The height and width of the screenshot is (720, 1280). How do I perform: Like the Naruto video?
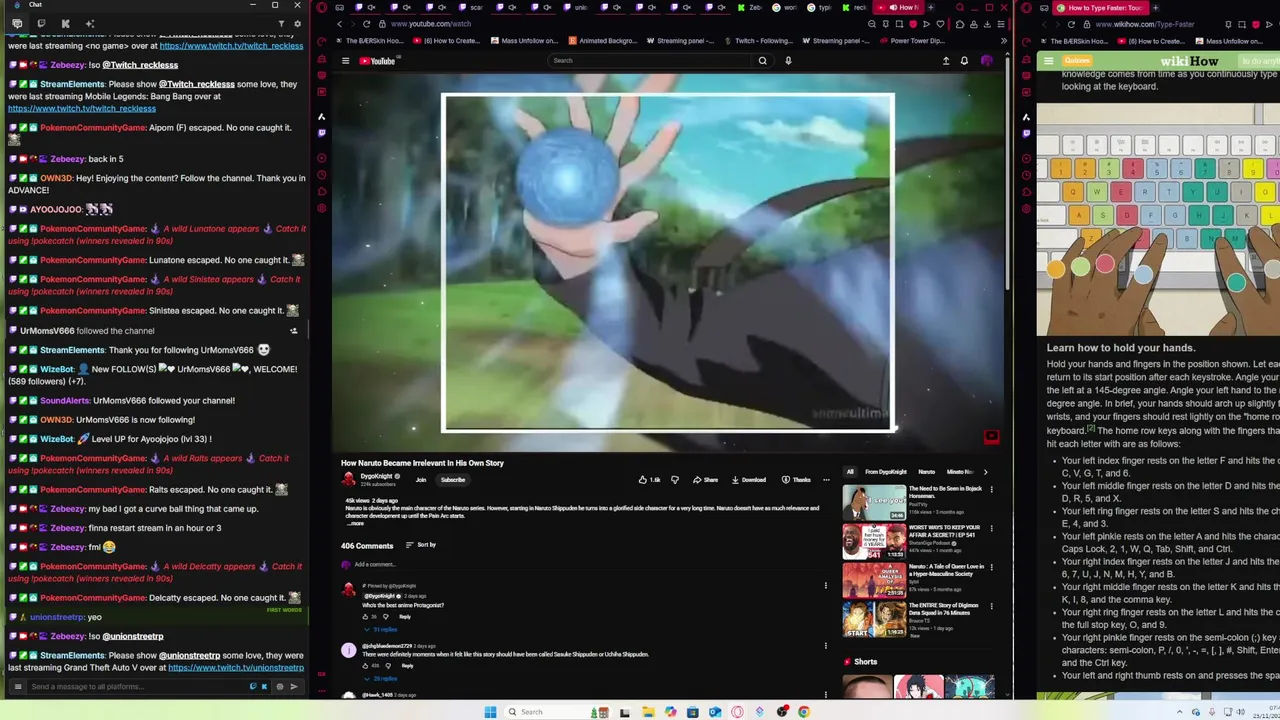tap(650, 480)
